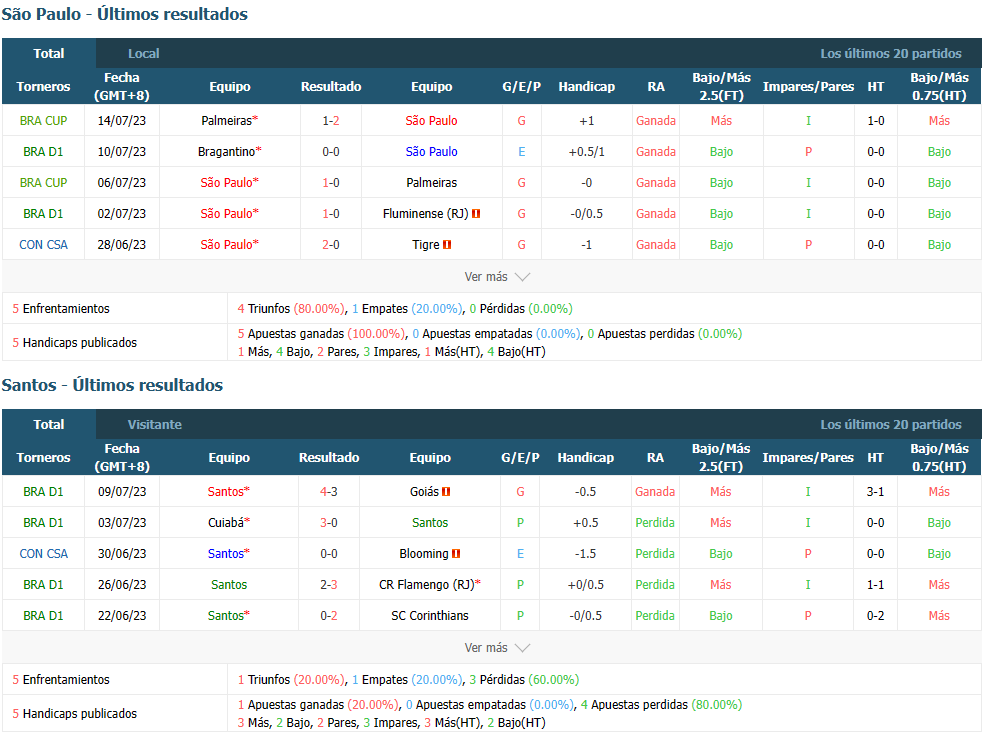Open 'Los últimos 20 partidos' selector for São Paulo
The width and height of the screenshot is (987, 739).
pos(890,54)
